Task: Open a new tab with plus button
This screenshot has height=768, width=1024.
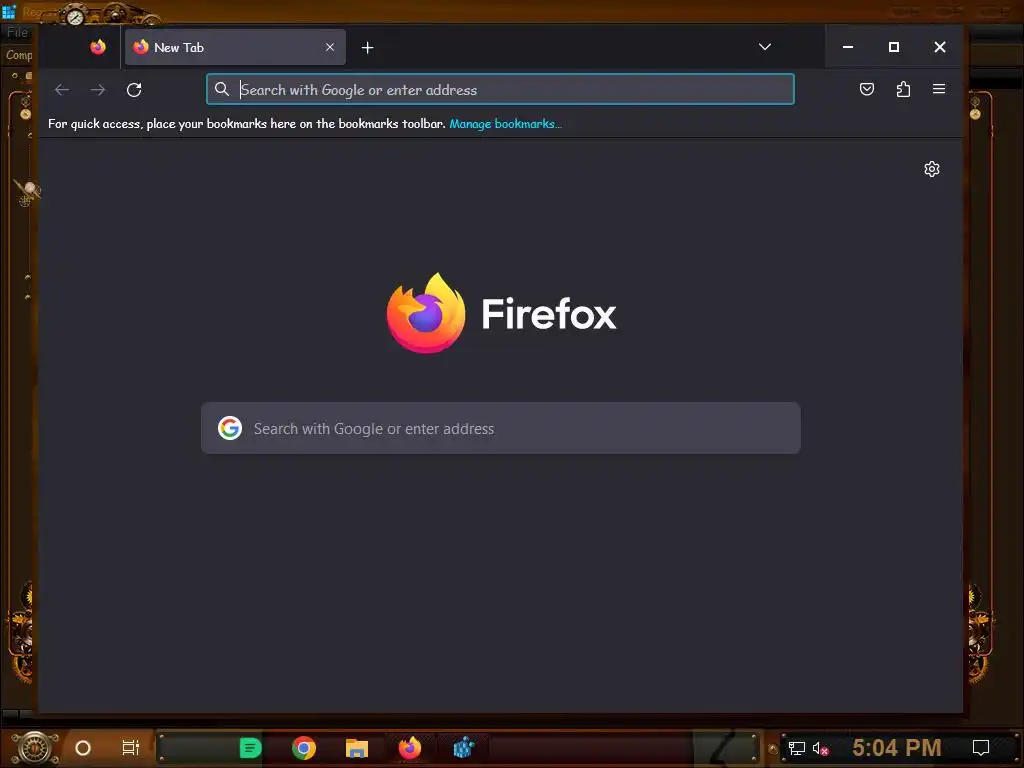Action: [368, 48]
